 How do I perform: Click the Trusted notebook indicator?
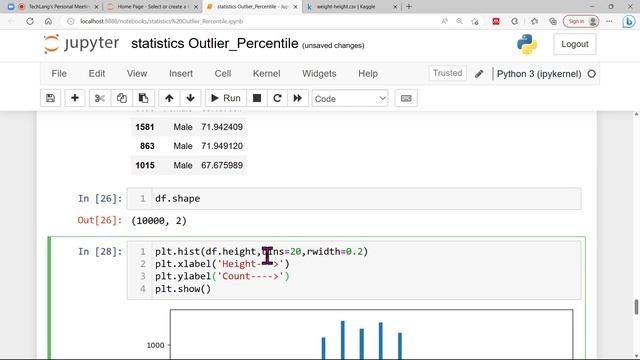coord(447,73)
